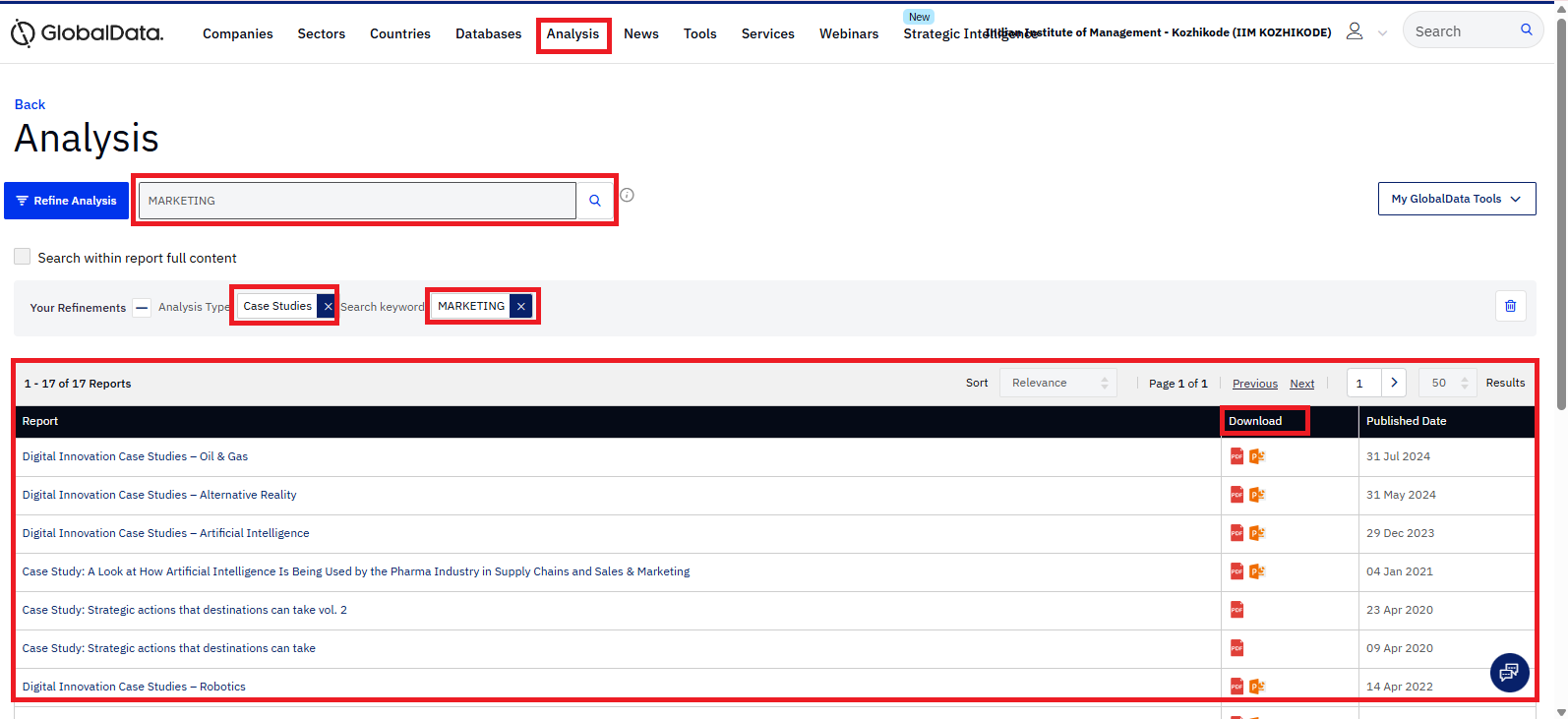Download PDF for Oil & Gas case study
Viewport: 1568px width, 719px height.
[1236, 456]
